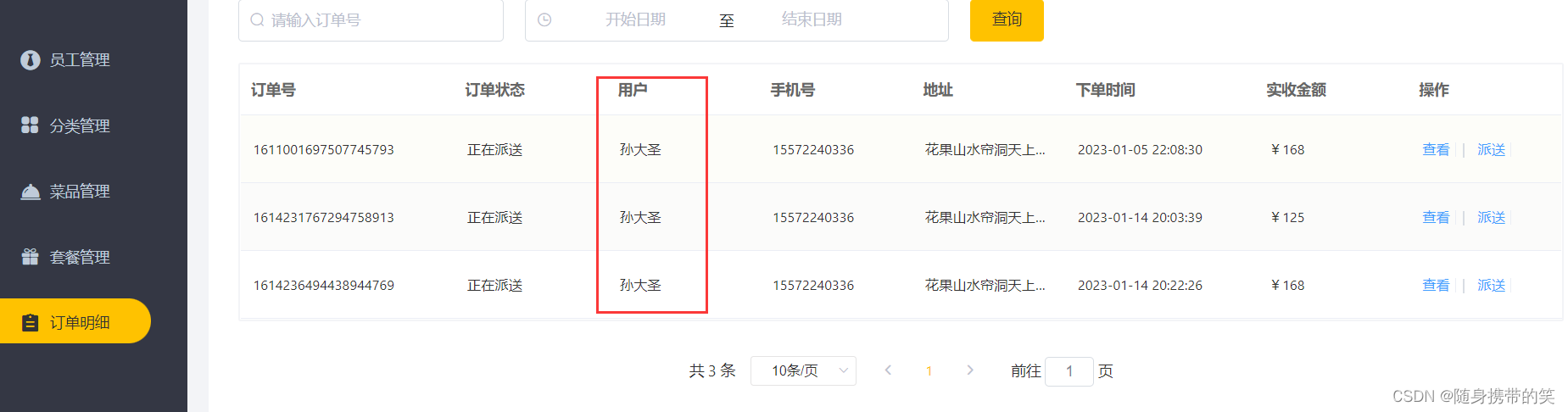Click the search icon in order number field
This screenshot has height=412, width=1568.
tap(257, 19)
